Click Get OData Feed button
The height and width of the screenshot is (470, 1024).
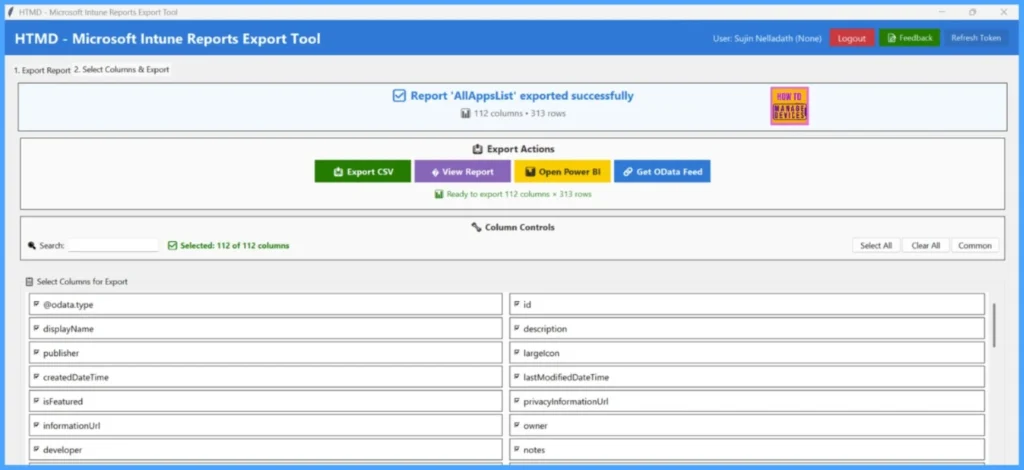pos(662,172)
